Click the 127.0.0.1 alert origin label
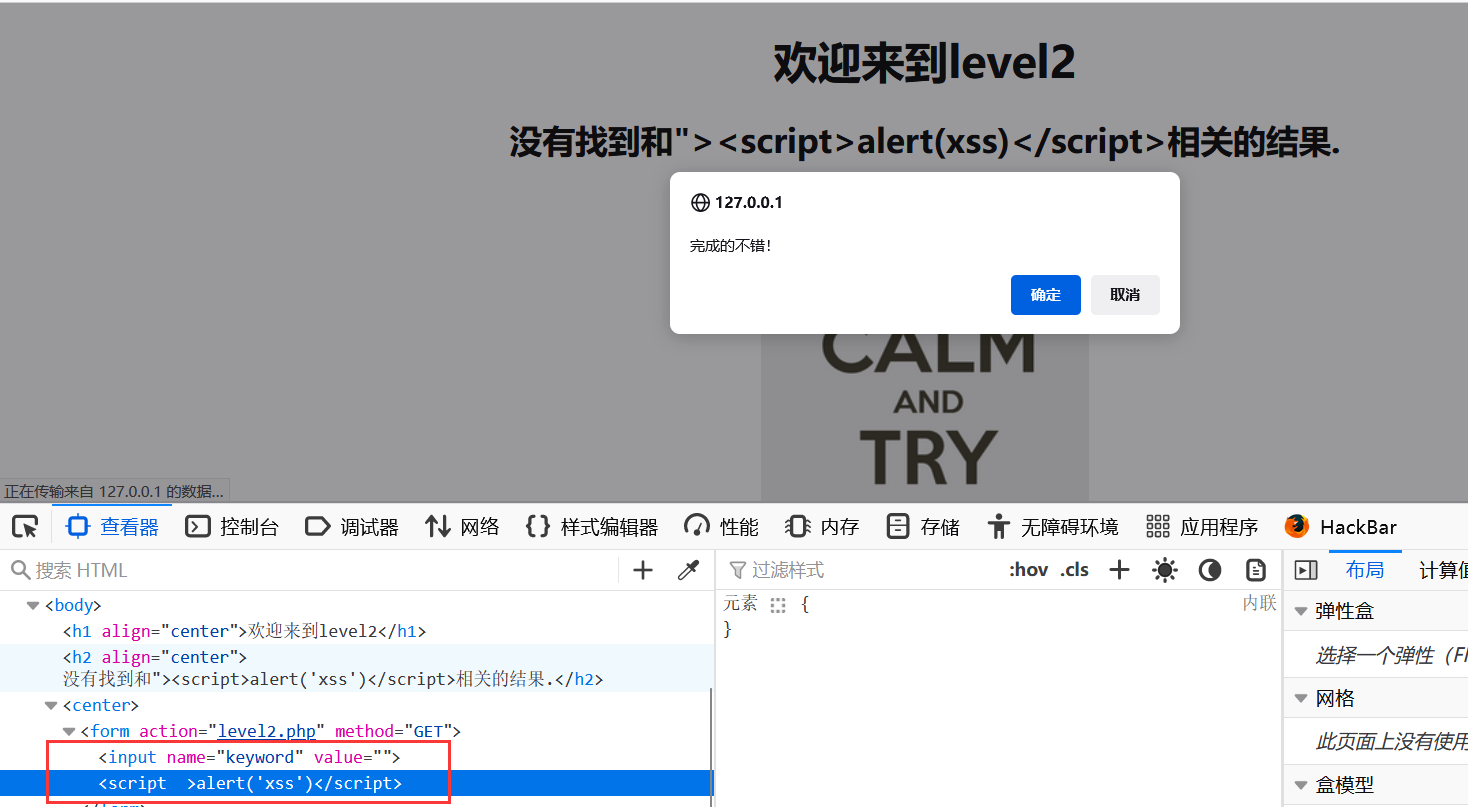Screen dimensions: 1468x807 click(749, 202)
